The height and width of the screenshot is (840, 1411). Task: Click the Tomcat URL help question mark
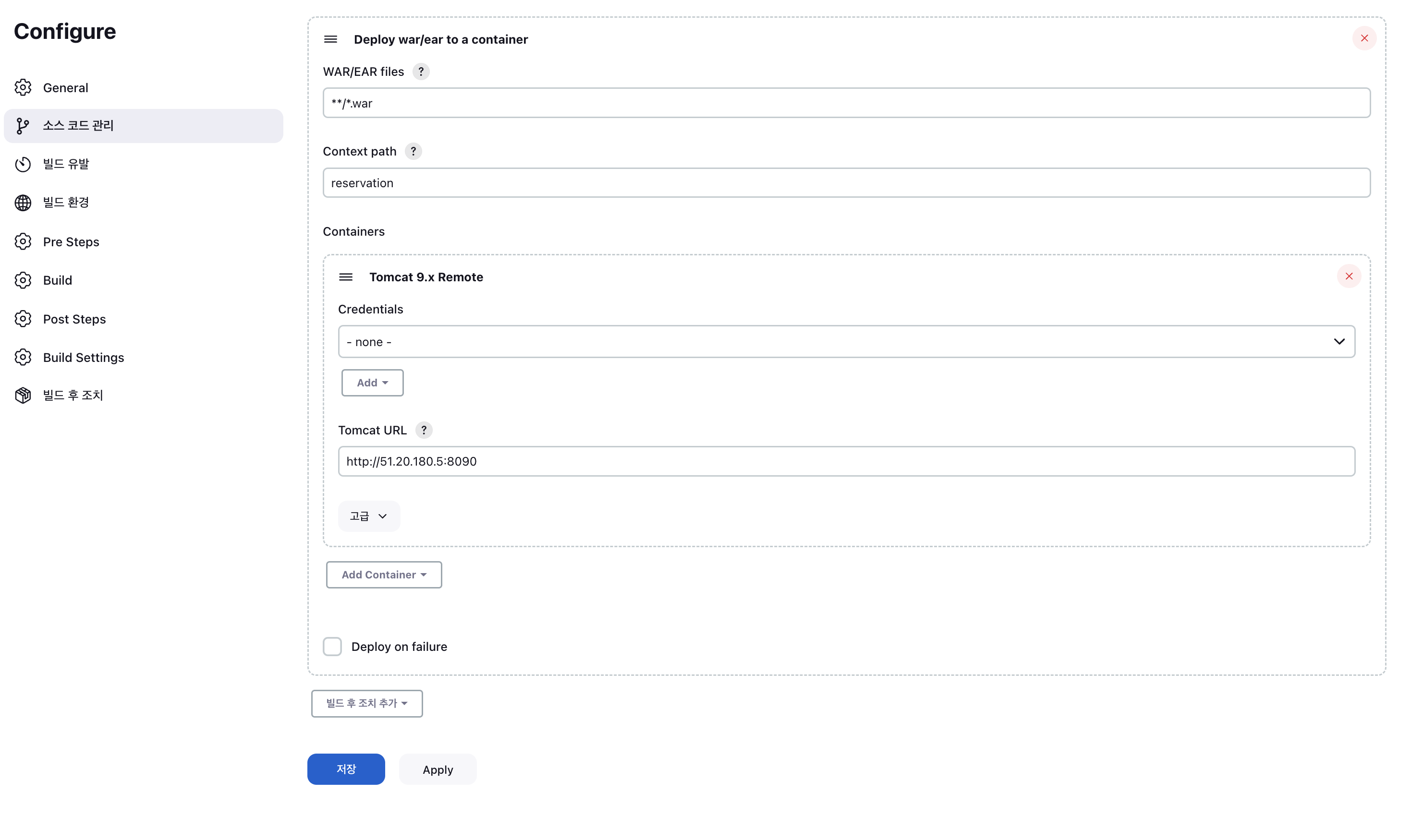tap(424, 430)
